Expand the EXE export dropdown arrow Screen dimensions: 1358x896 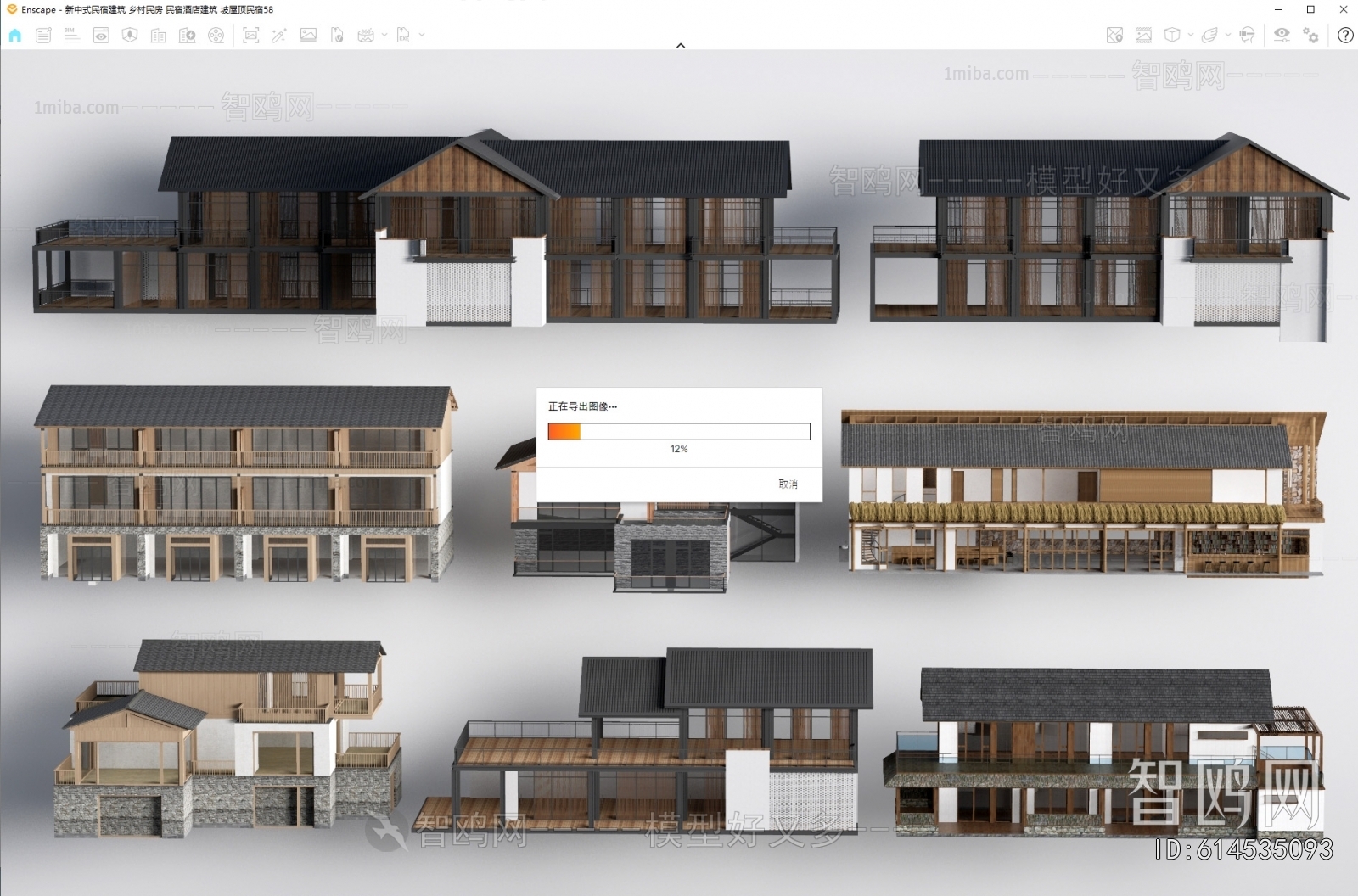click(421, 36)
